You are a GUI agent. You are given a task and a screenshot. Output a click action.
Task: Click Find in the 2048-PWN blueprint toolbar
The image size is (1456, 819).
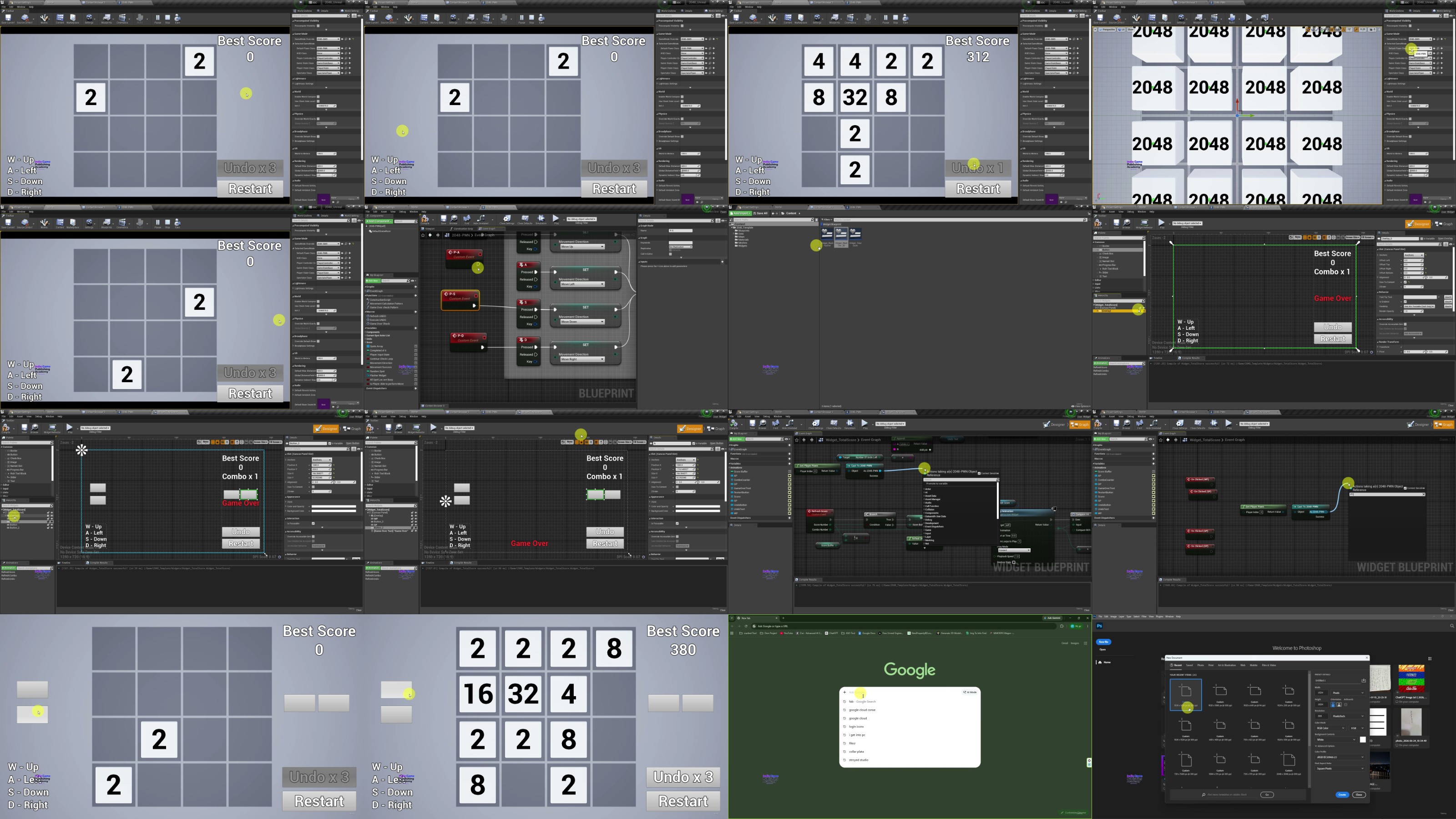467,219
